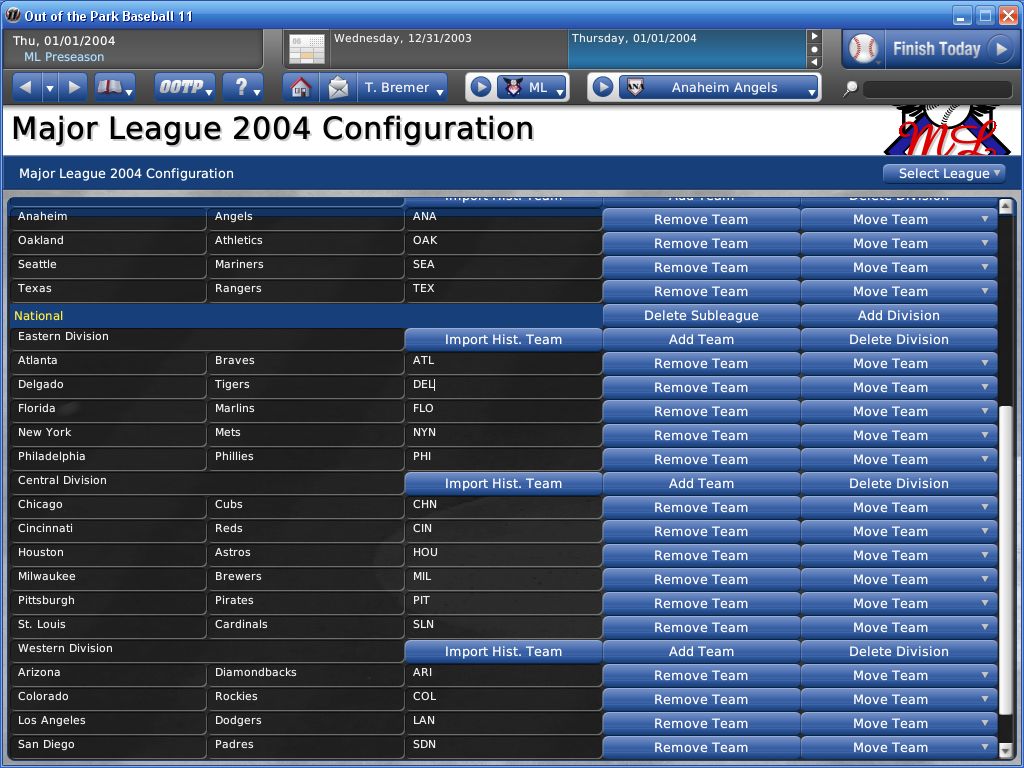Image resolution: width=1024 pixels, height=768 pixels.
Task: Import Hist. Team into Central Division
Action: [x=503, y=484]
